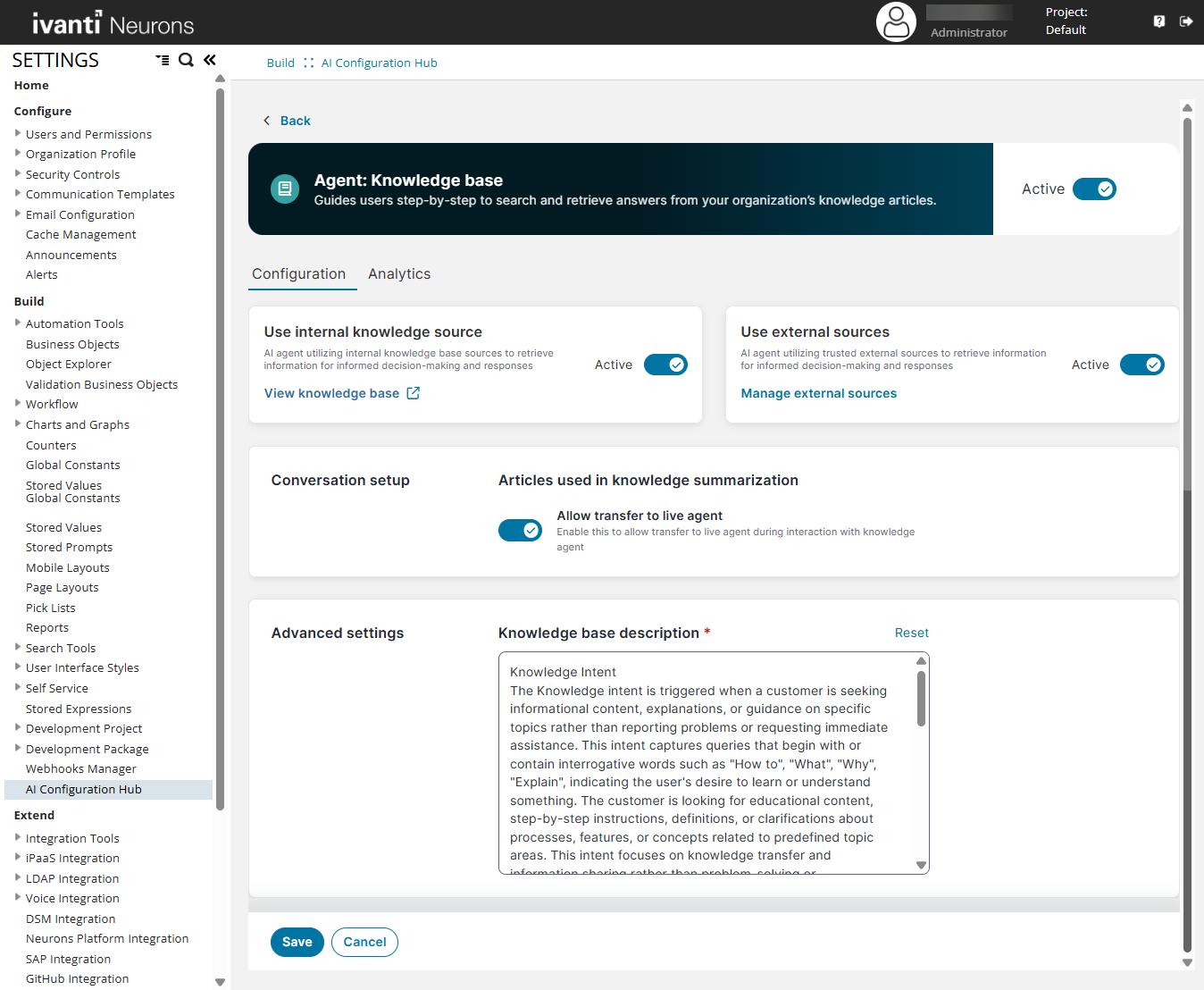The width and height of the screenshot is (1204, 990).
Task: Switch to the Analytics tab
Action: (x=399, y=274)
